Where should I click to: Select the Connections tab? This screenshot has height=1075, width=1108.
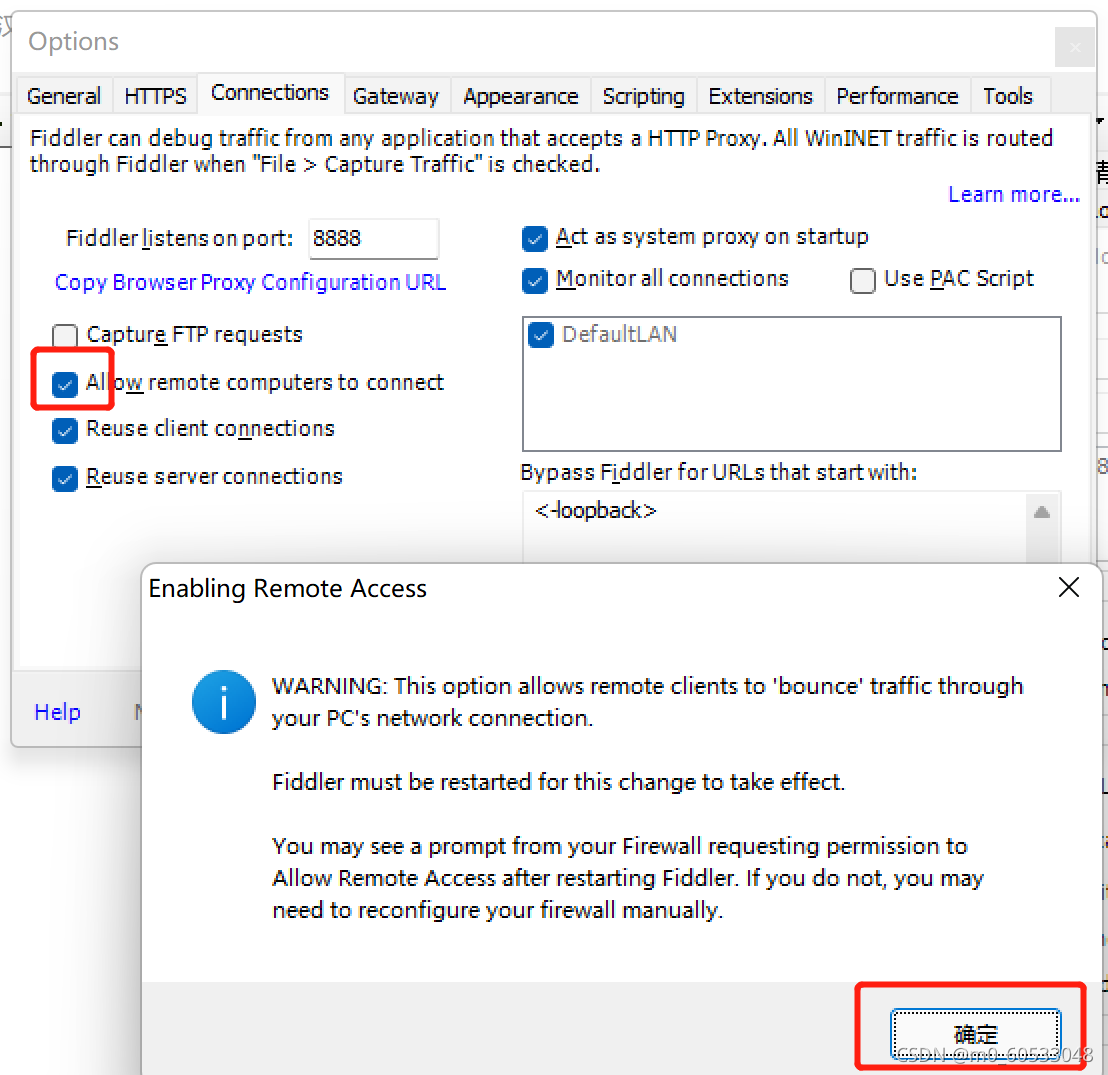(270, 93)
